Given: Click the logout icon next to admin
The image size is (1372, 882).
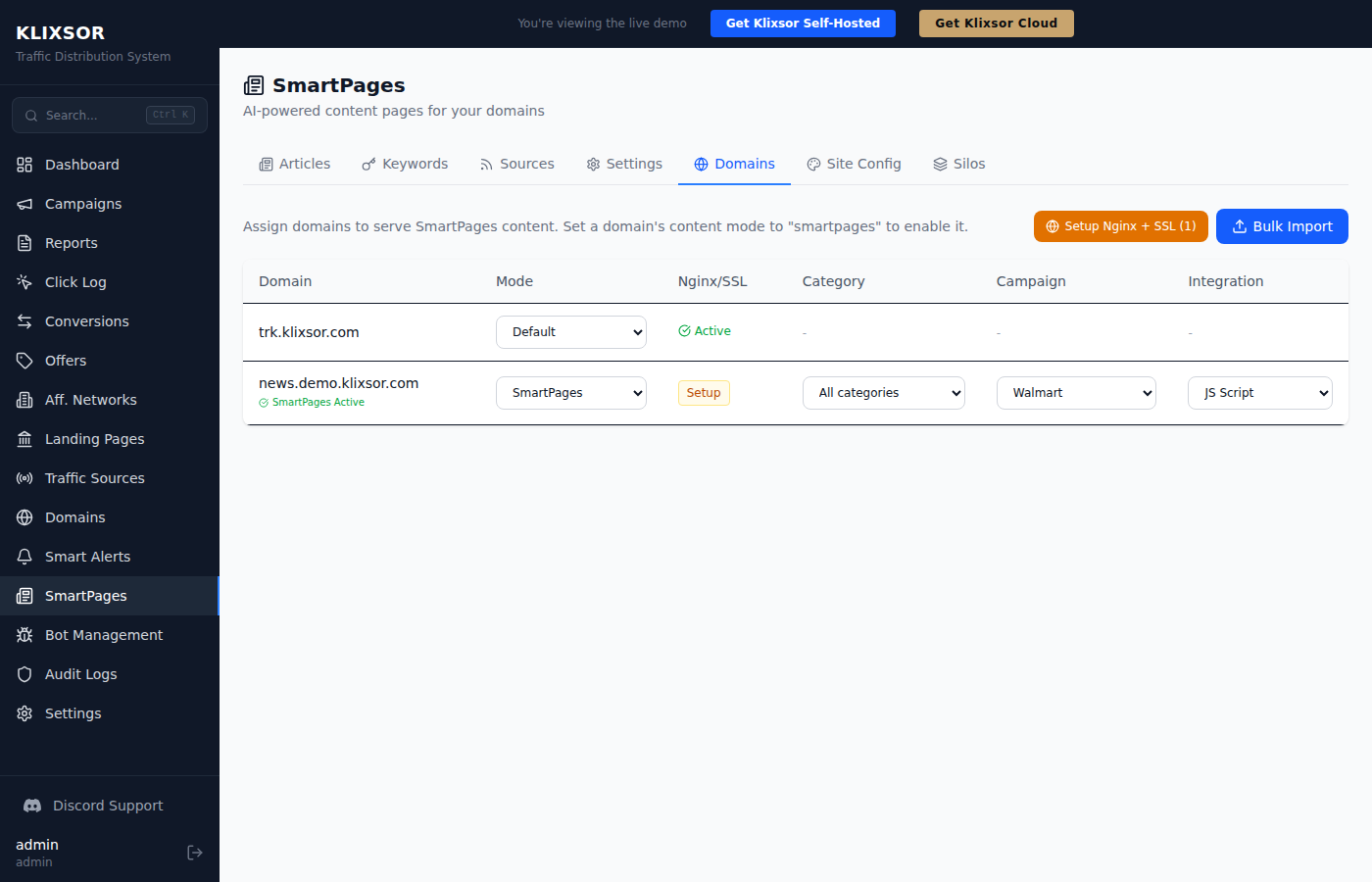Looking at the screenshot, I should [194, 852].
